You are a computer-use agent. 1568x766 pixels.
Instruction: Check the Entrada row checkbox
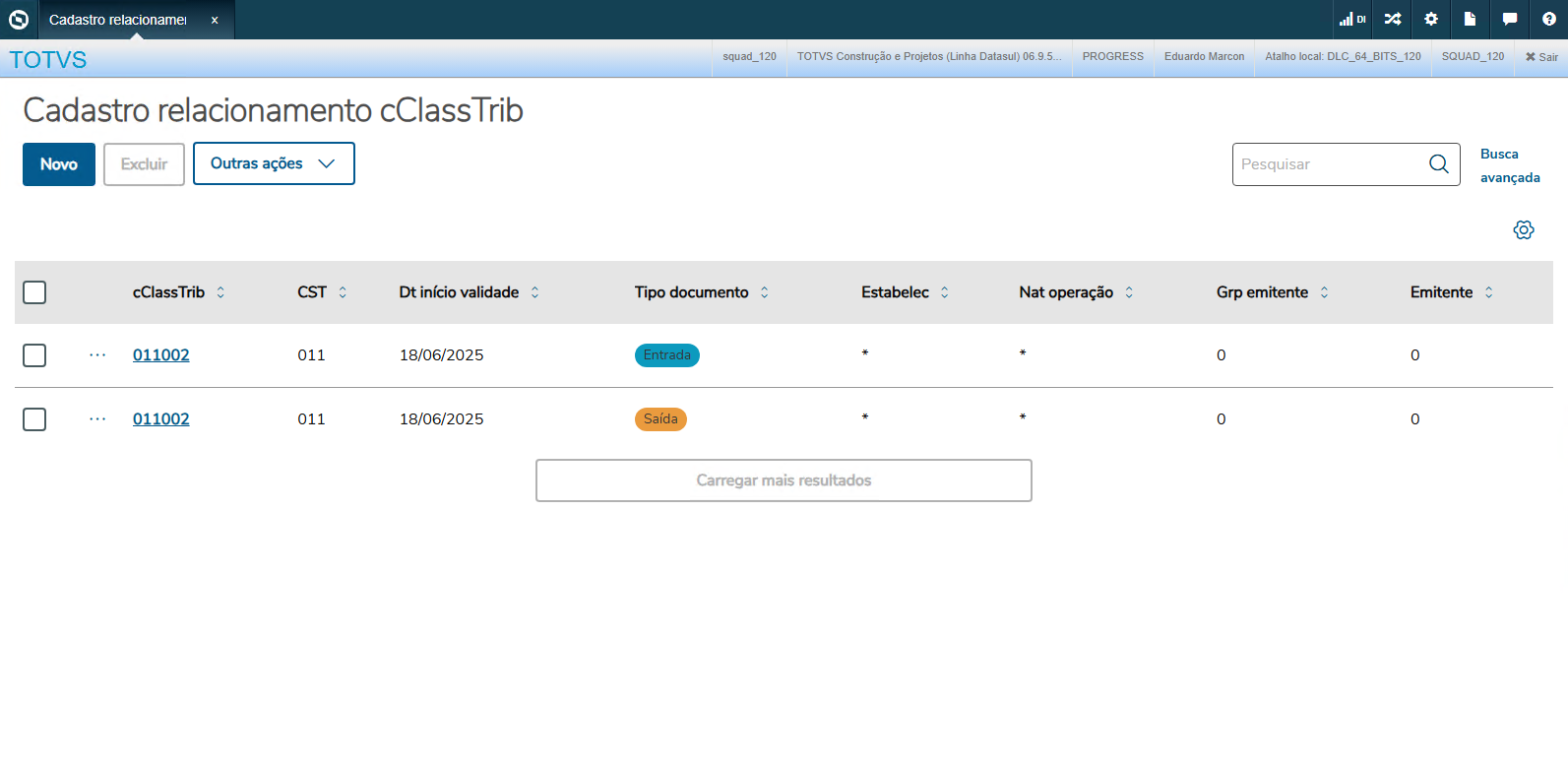tap(34, 355)
